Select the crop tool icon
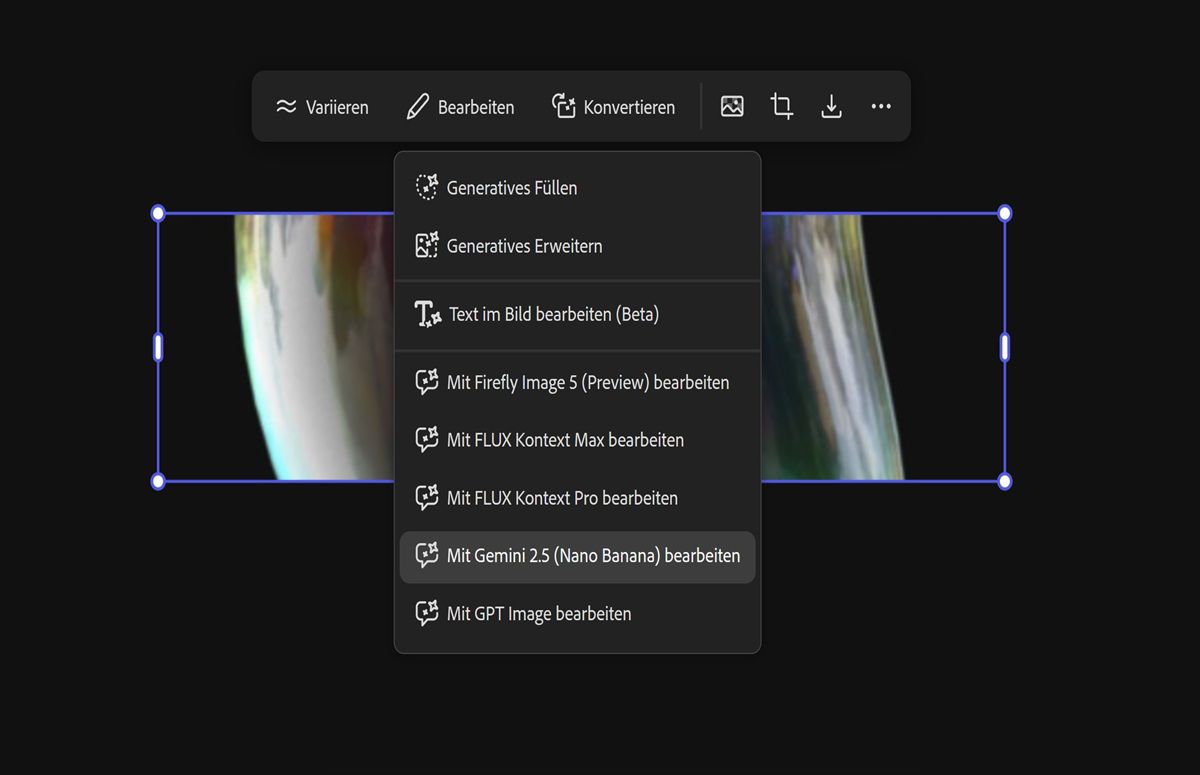The width and height of the screenshot is (1200, 775). [x=782, y=106]
